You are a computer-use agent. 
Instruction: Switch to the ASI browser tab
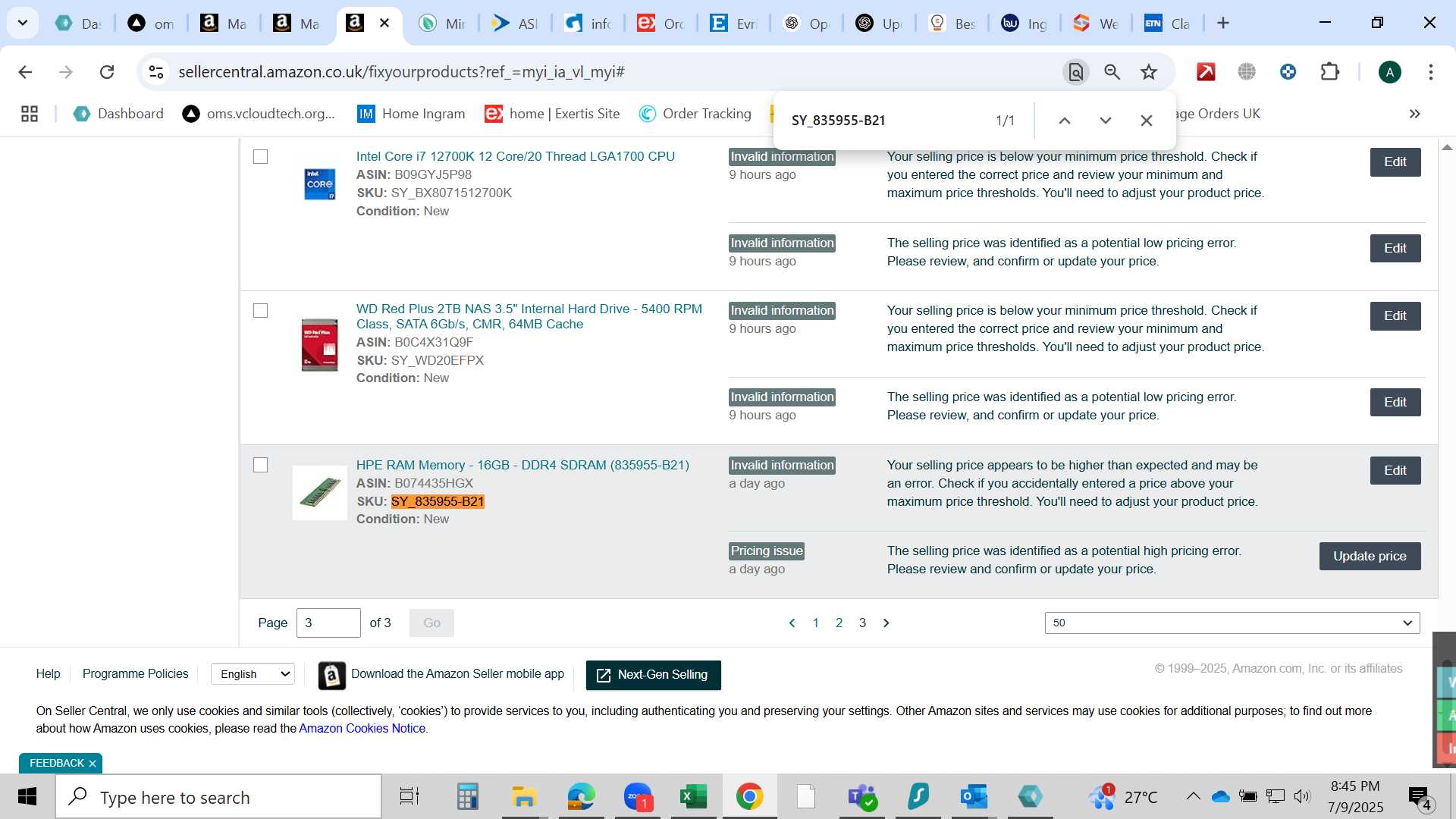tap(515, 24)
